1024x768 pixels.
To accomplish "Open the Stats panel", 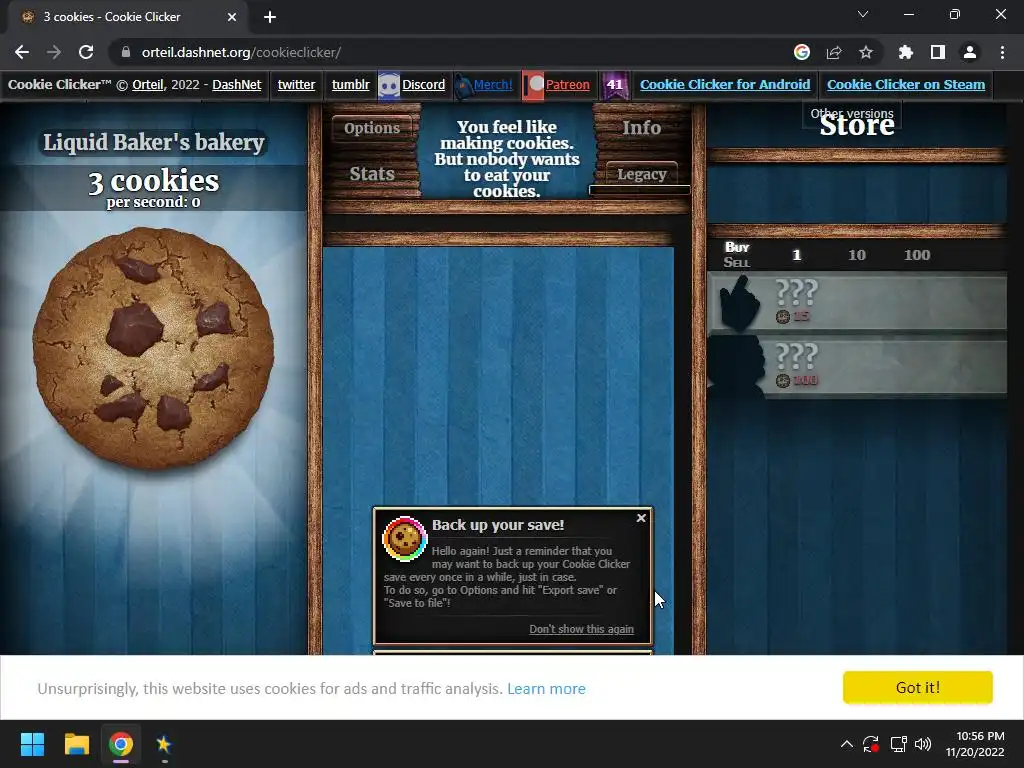I will coord(372,174).
